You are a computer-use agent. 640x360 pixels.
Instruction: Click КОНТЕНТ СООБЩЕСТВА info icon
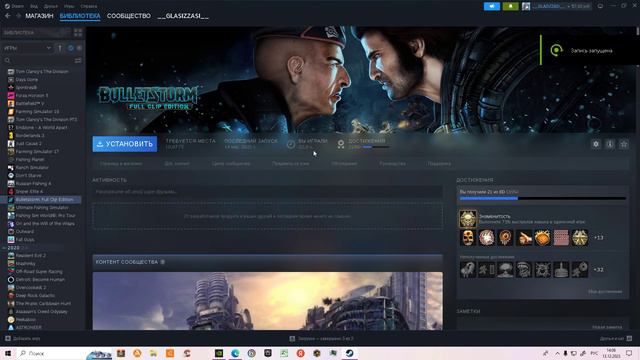point(162,262)
